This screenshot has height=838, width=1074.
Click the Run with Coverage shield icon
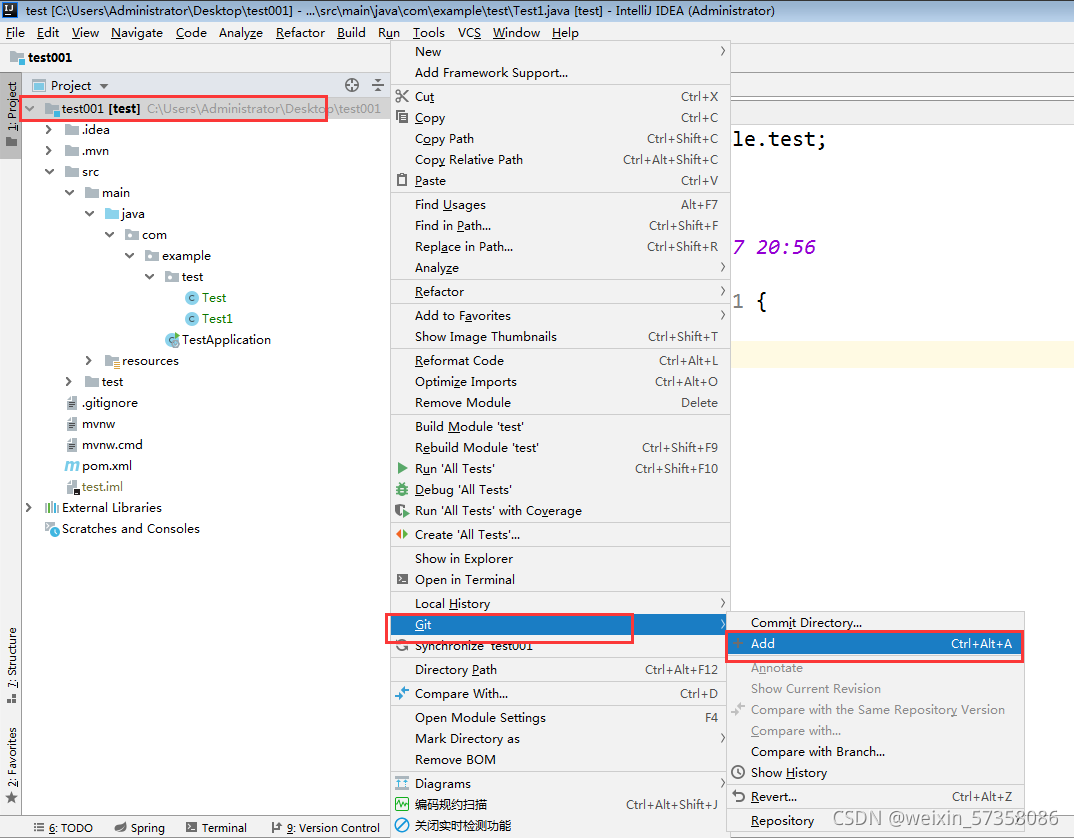coord(402,510)
